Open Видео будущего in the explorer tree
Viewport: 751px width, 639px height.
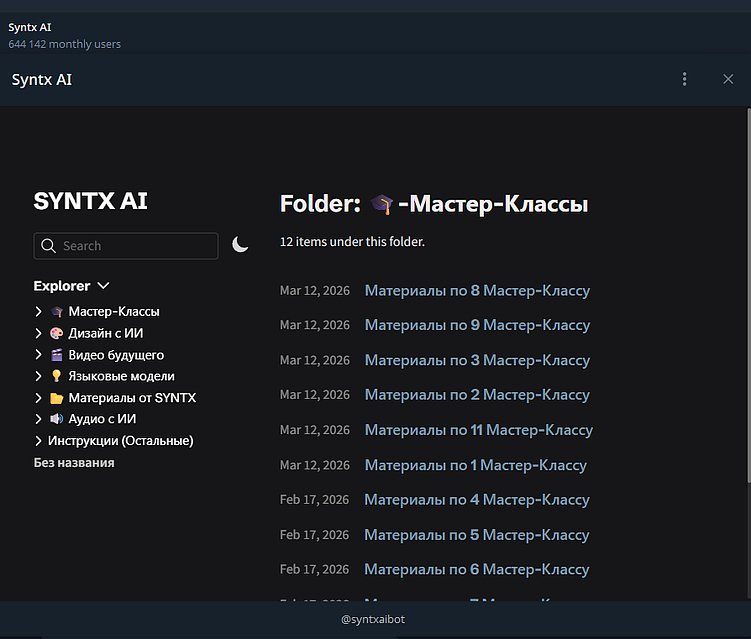[116, 355]
